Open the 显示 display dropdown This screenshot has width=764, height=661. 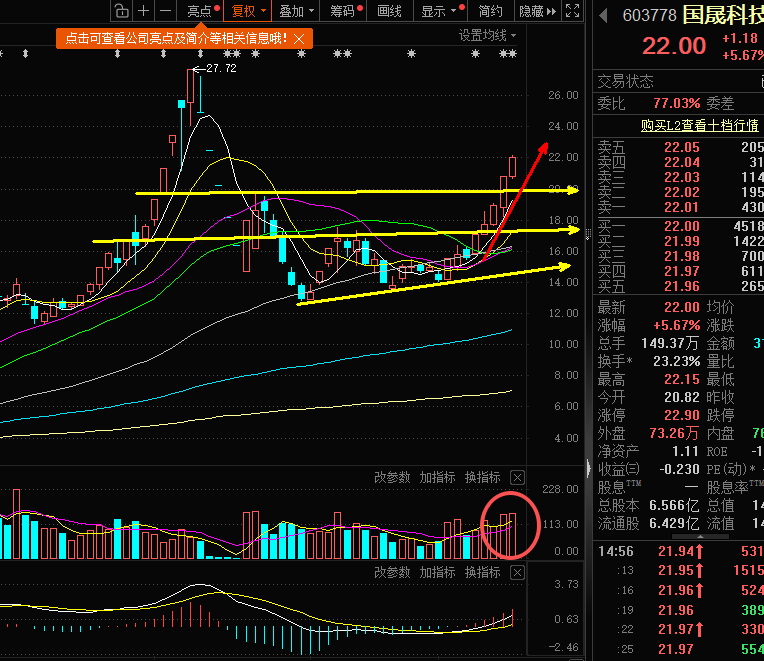tap(439, 11)
